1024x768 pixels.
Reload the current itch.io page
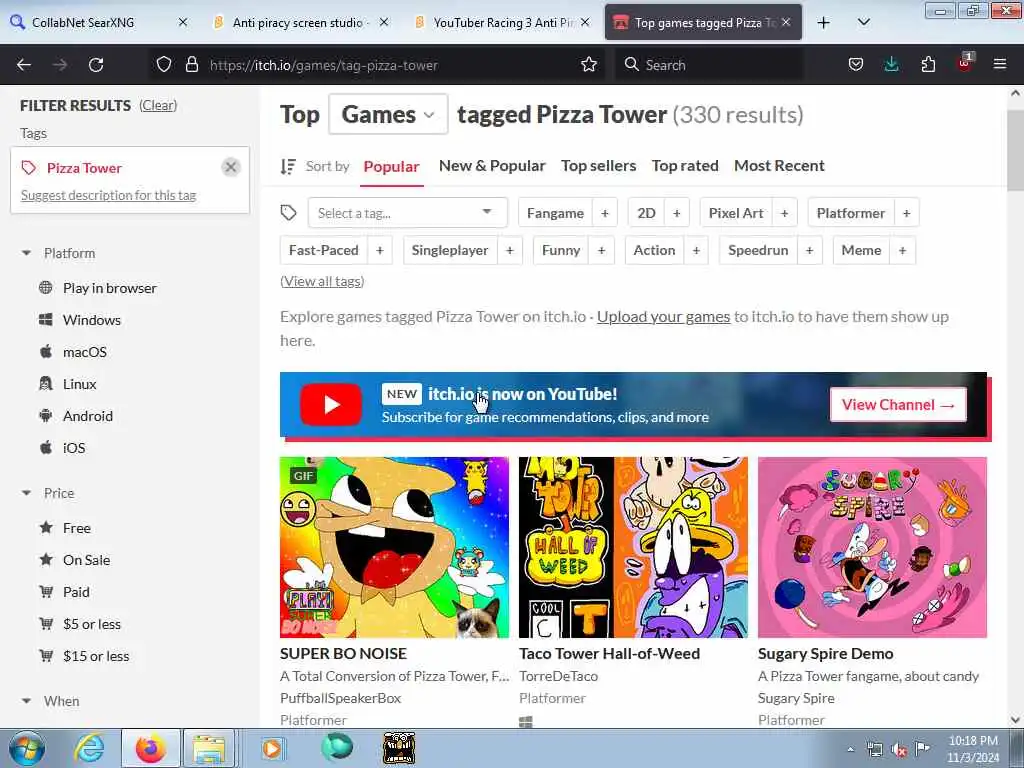[x=96, y=65]
